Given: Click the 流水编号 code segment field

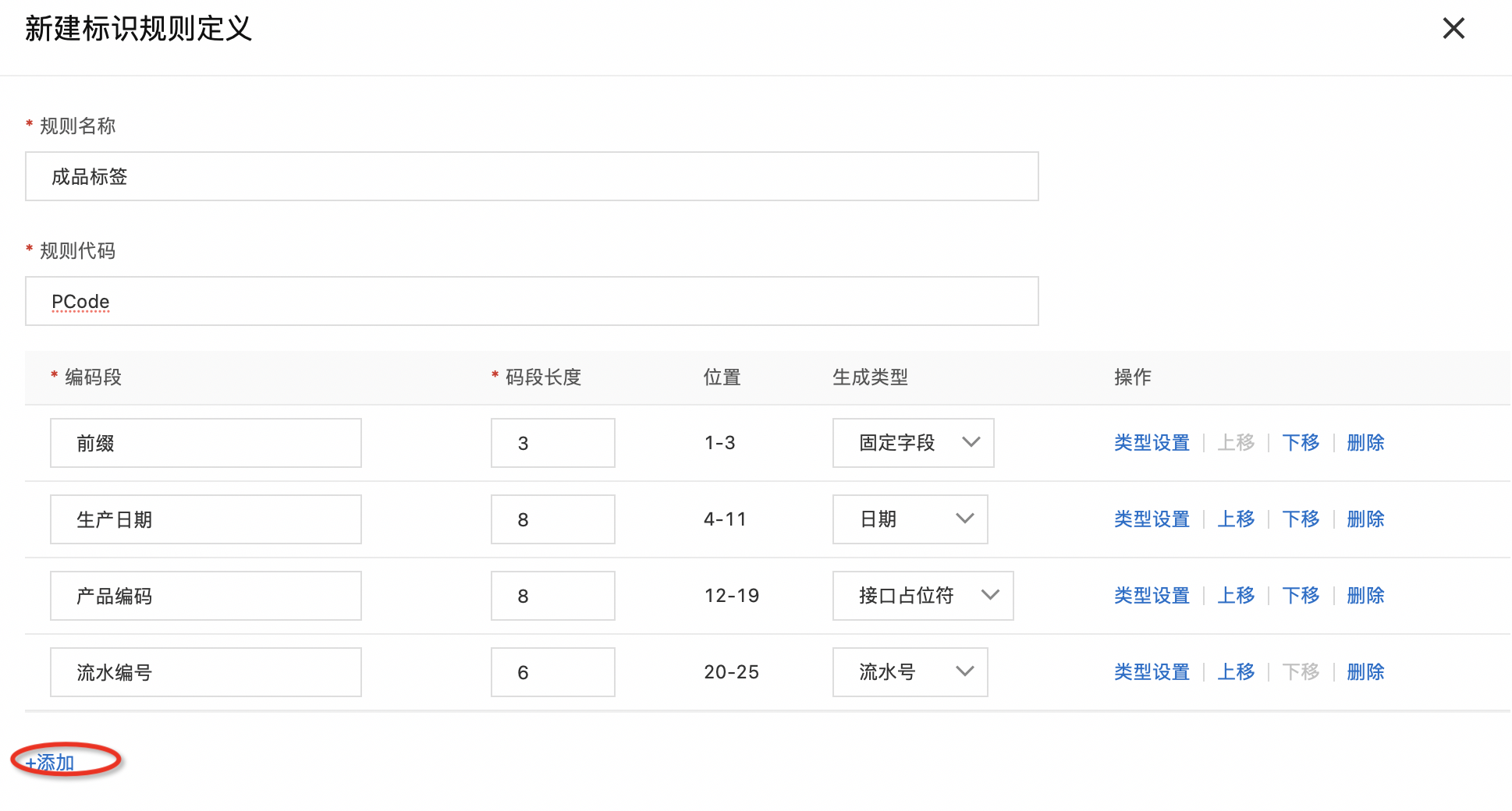Looking at the screenshot, I should coord(206,672).
